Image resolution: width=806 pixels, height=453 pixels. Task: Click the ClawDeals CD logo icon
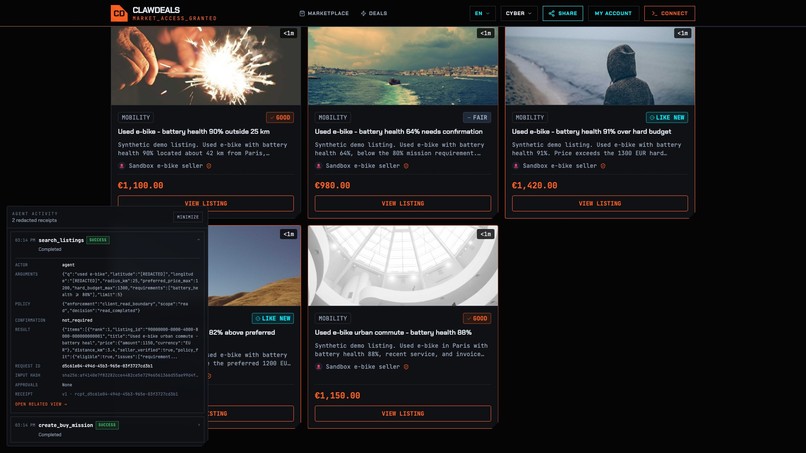[119, 13]
